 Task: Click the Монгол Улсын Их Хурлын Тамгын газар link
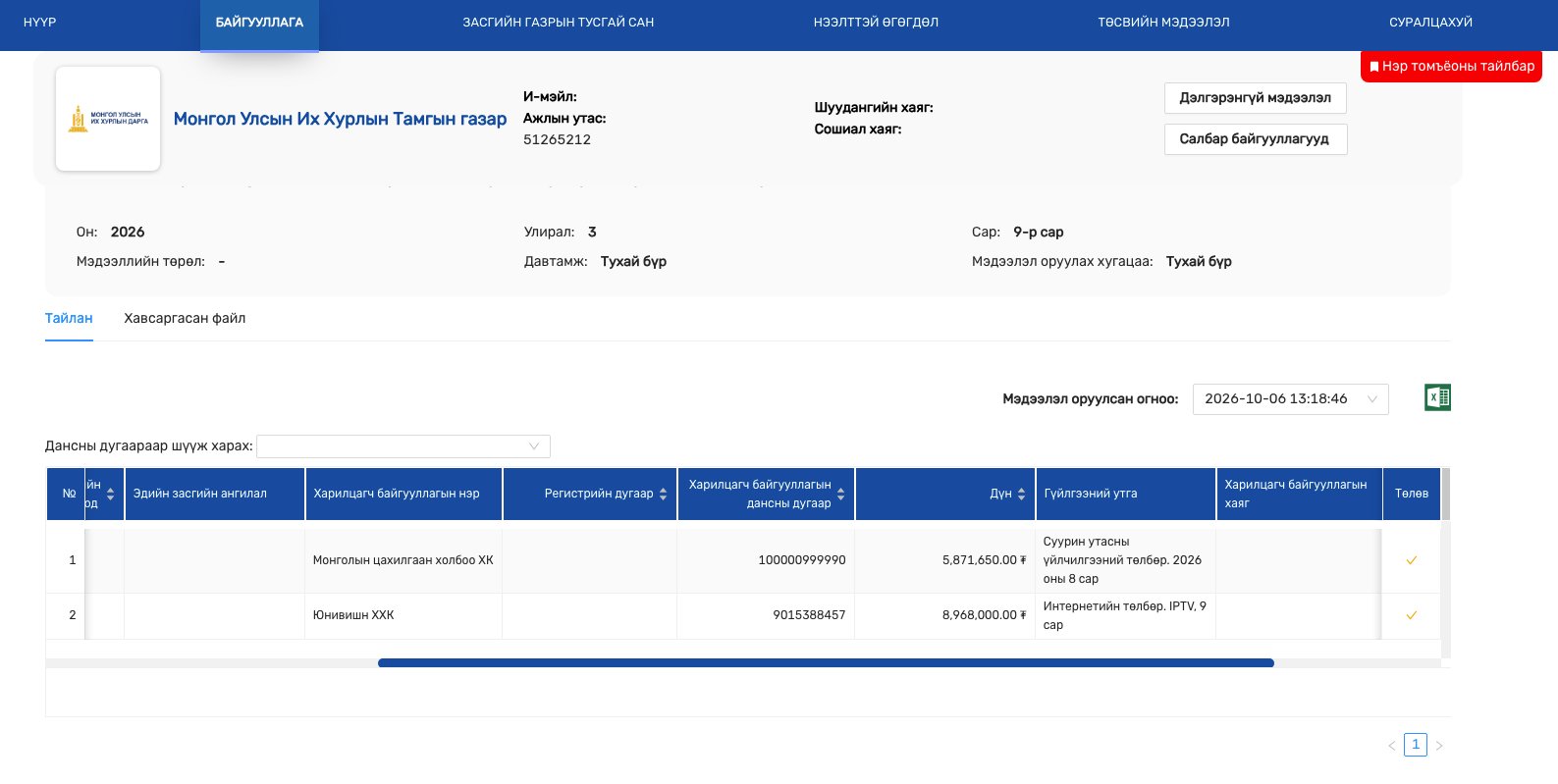click(x=340, y=119)
